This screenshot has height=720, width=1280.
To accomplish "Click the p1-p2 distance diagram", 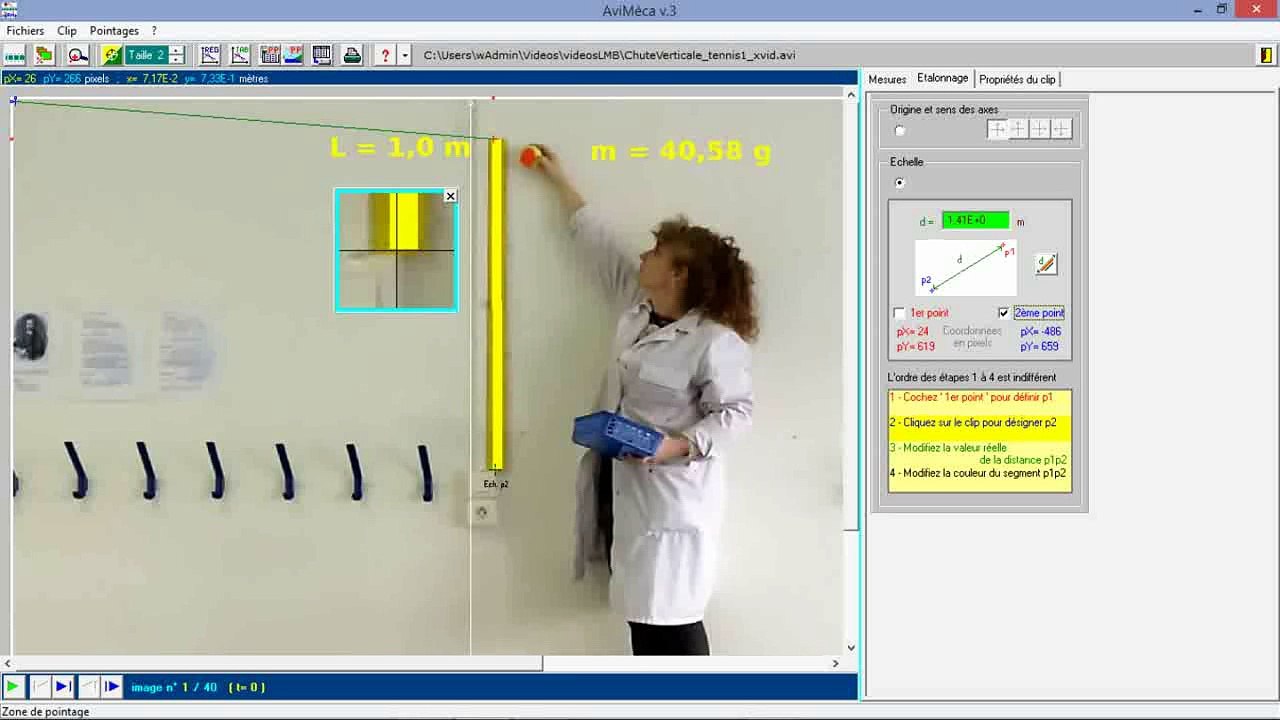I will [x=966, y=268].
